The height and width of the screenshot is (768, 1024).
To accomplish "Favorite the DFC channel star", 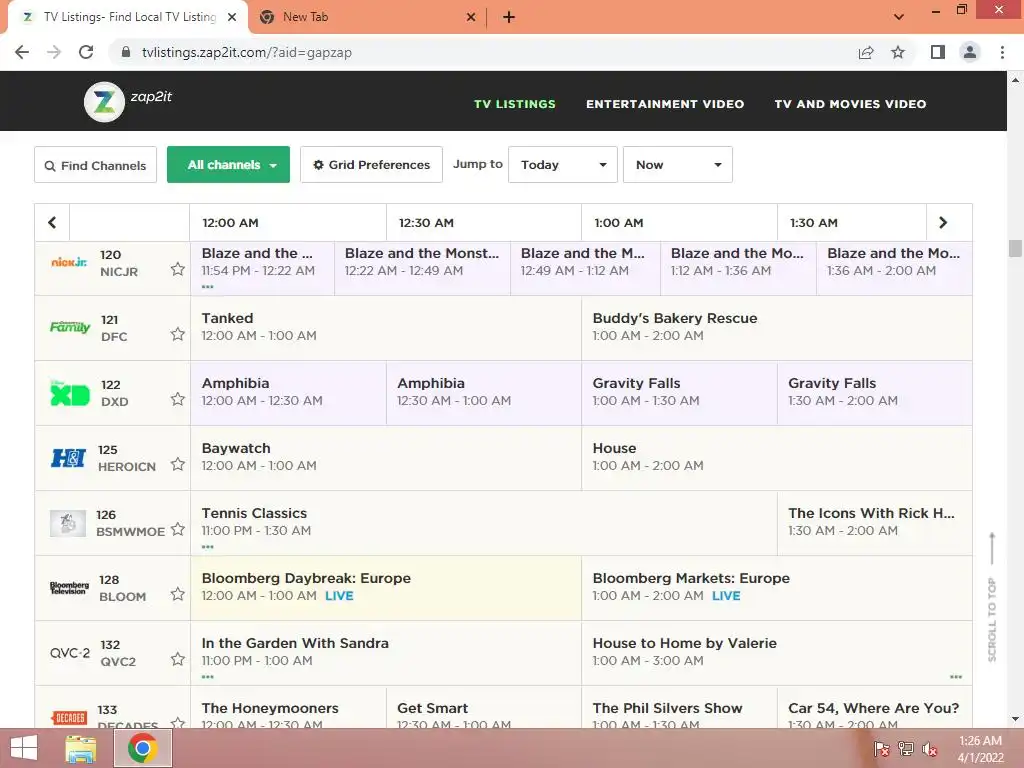I will click(x=178, y=334).
